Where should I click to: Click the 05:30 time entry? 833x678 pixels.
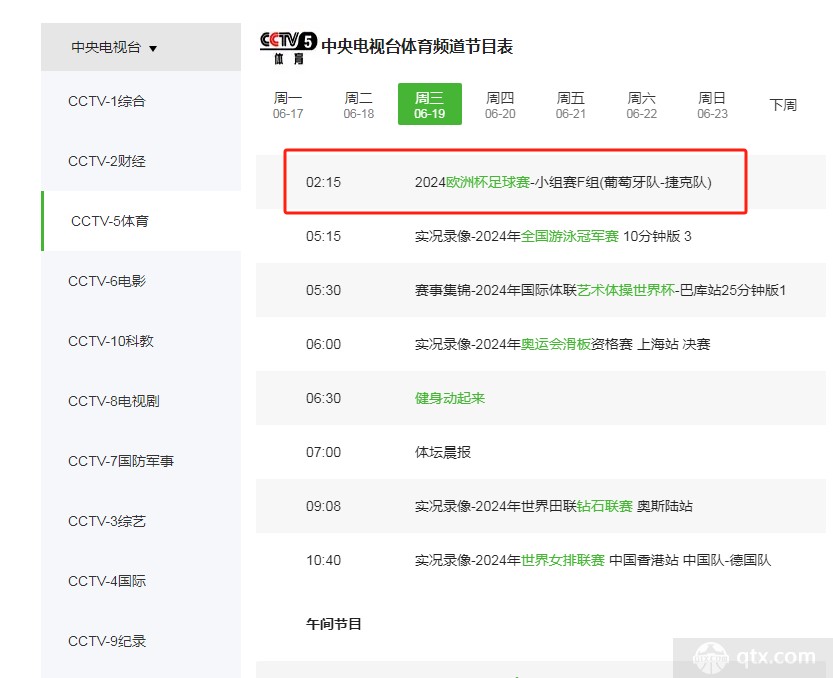pos(324,291)
